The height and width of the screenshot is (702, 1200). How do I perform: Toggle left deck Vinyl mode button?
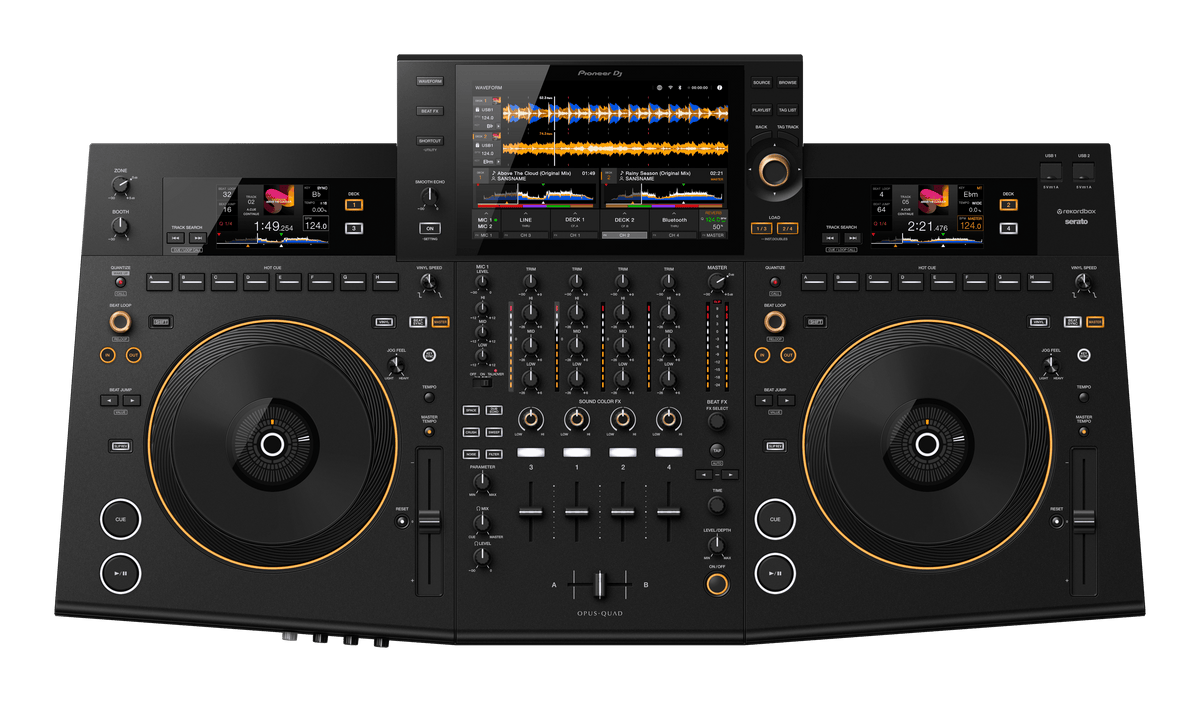(384, 322)
